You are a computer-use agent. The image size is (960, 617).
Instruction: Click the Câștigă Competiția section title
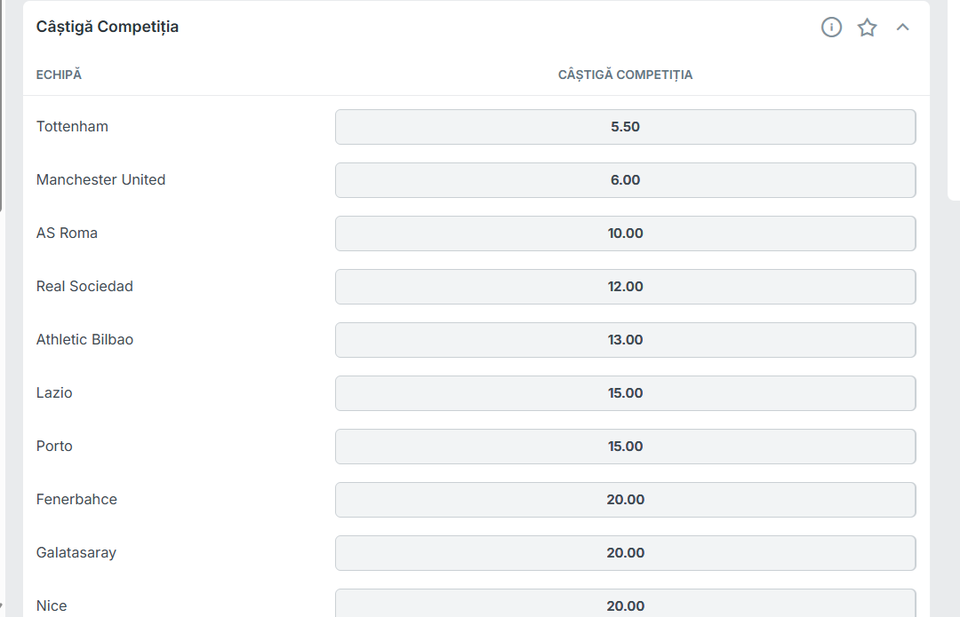[x=107, y=27]
